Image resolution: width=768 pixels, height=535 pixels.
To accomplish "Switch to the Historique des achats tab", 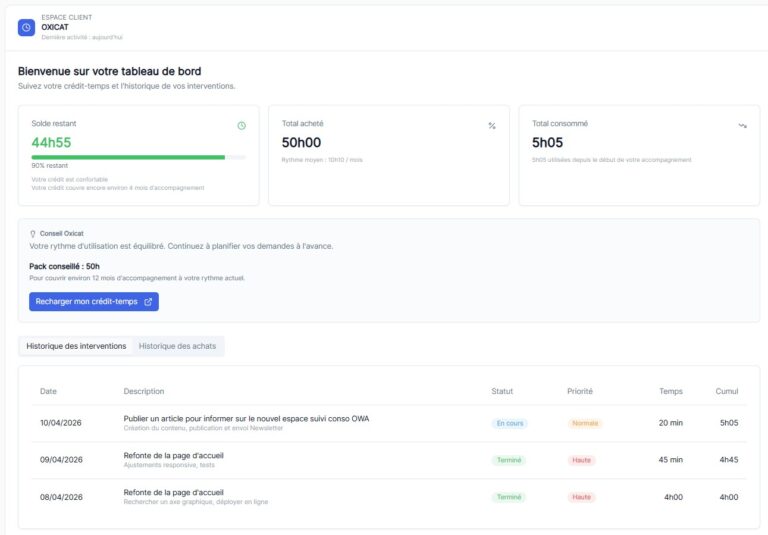I will pyautogui.click(x=179, y=346).
